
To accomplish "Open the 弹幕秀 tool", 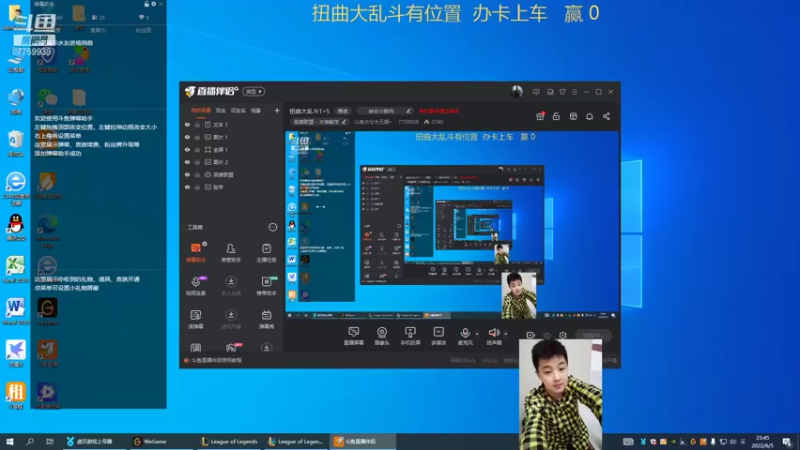I will coord(266,319).
